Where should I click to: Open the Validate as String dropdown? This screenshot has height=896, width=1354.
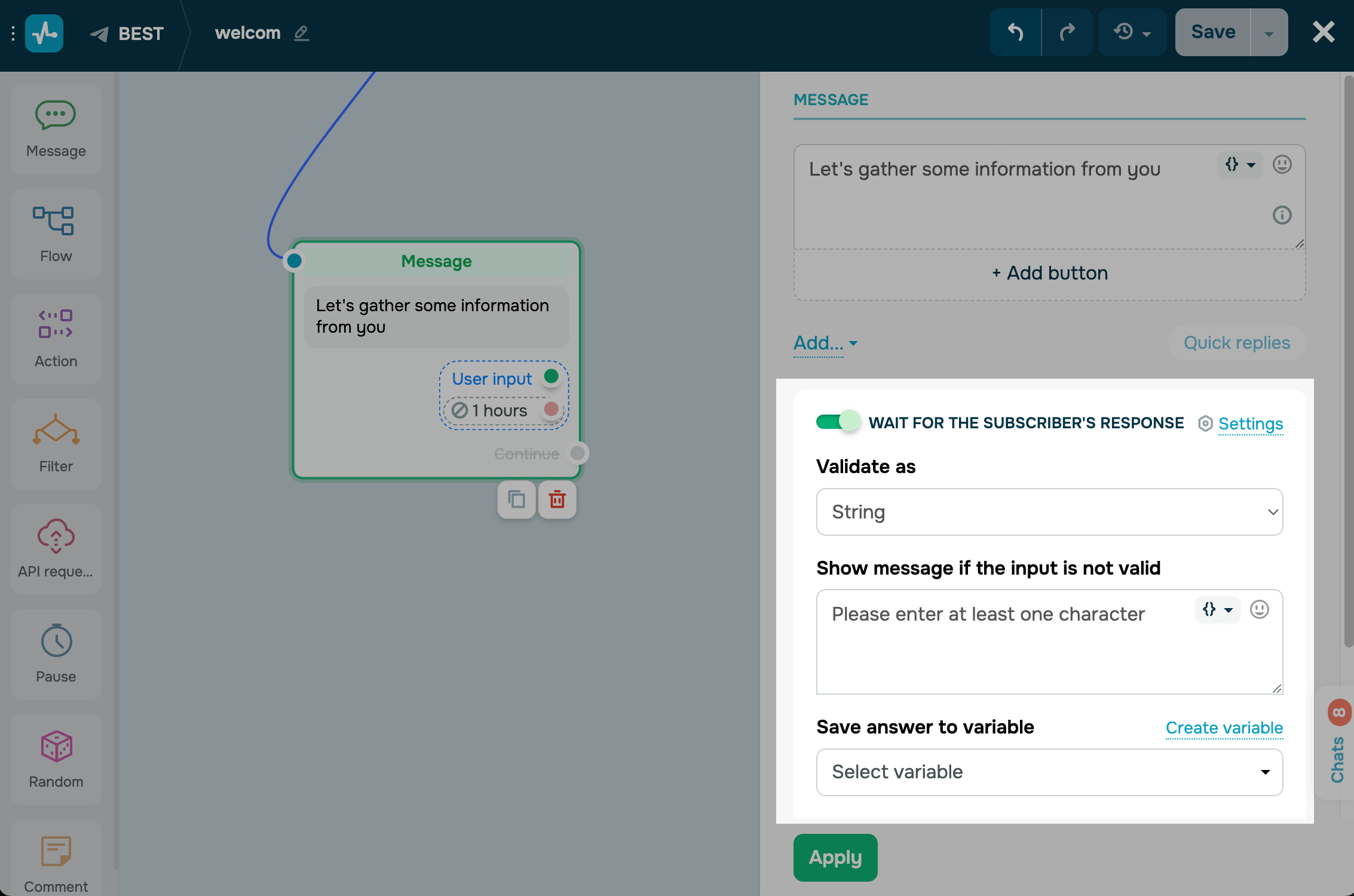tap(1049, 512)
